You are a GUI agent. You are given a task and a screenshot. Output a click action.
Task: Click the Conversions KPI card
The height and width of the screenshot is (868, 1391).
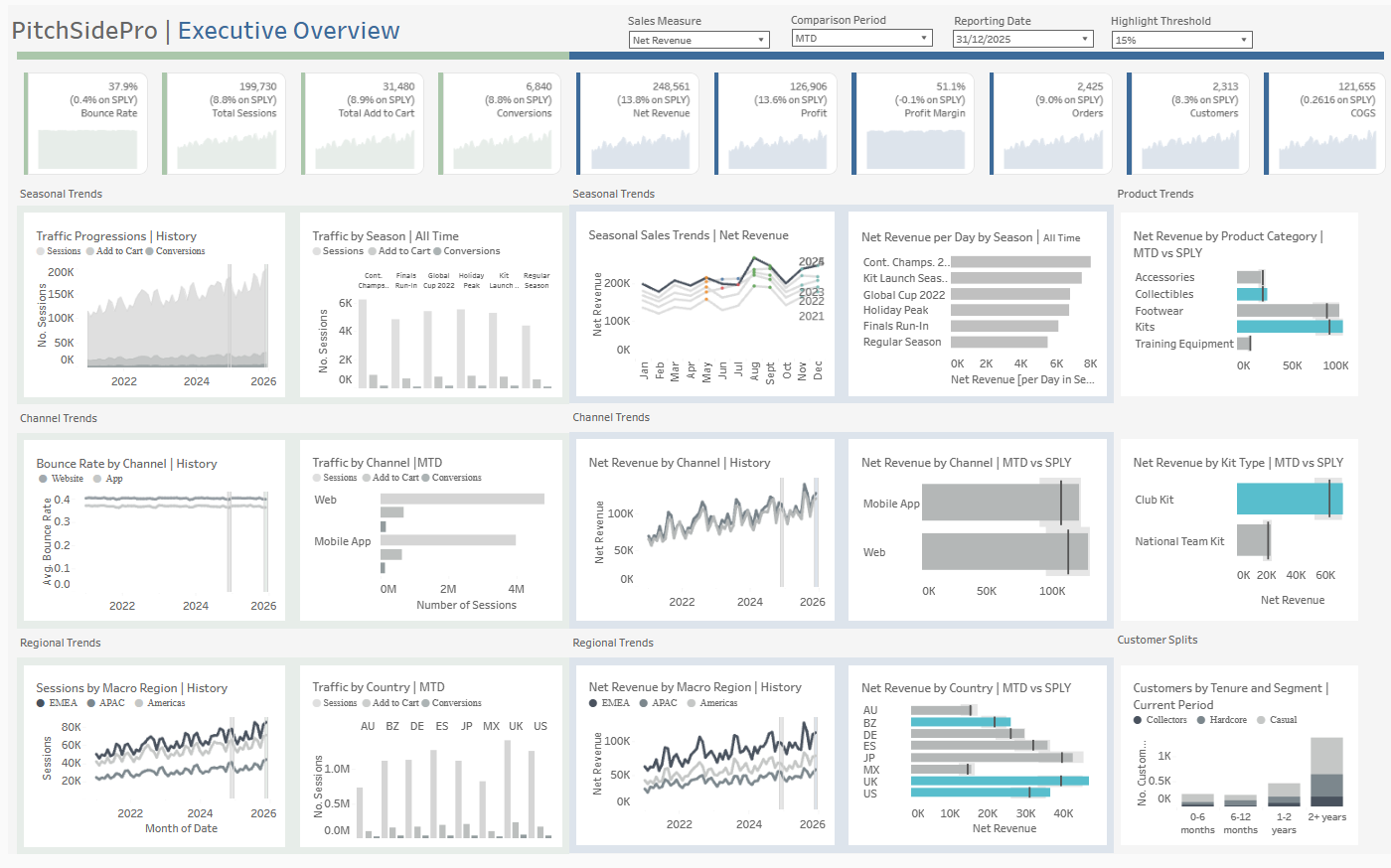click(x=500, y=123)
